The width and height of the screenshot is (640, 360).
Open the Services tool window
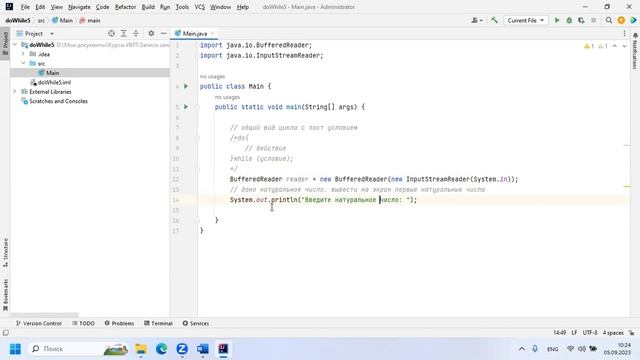[x=196, y=323]
